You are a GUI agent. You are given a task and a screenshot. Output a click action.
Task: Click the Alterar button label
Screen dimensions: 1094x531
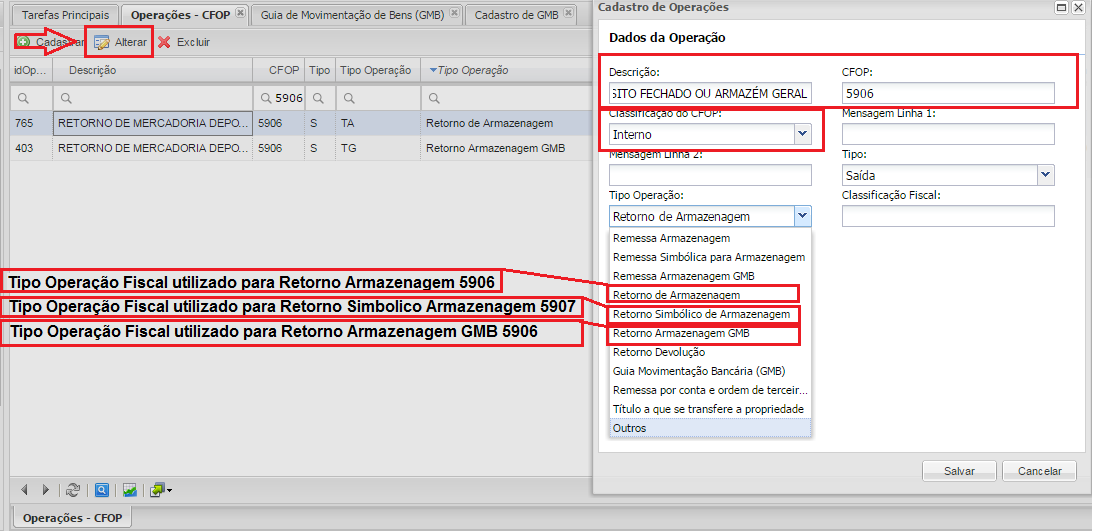(x=131, y=43)
